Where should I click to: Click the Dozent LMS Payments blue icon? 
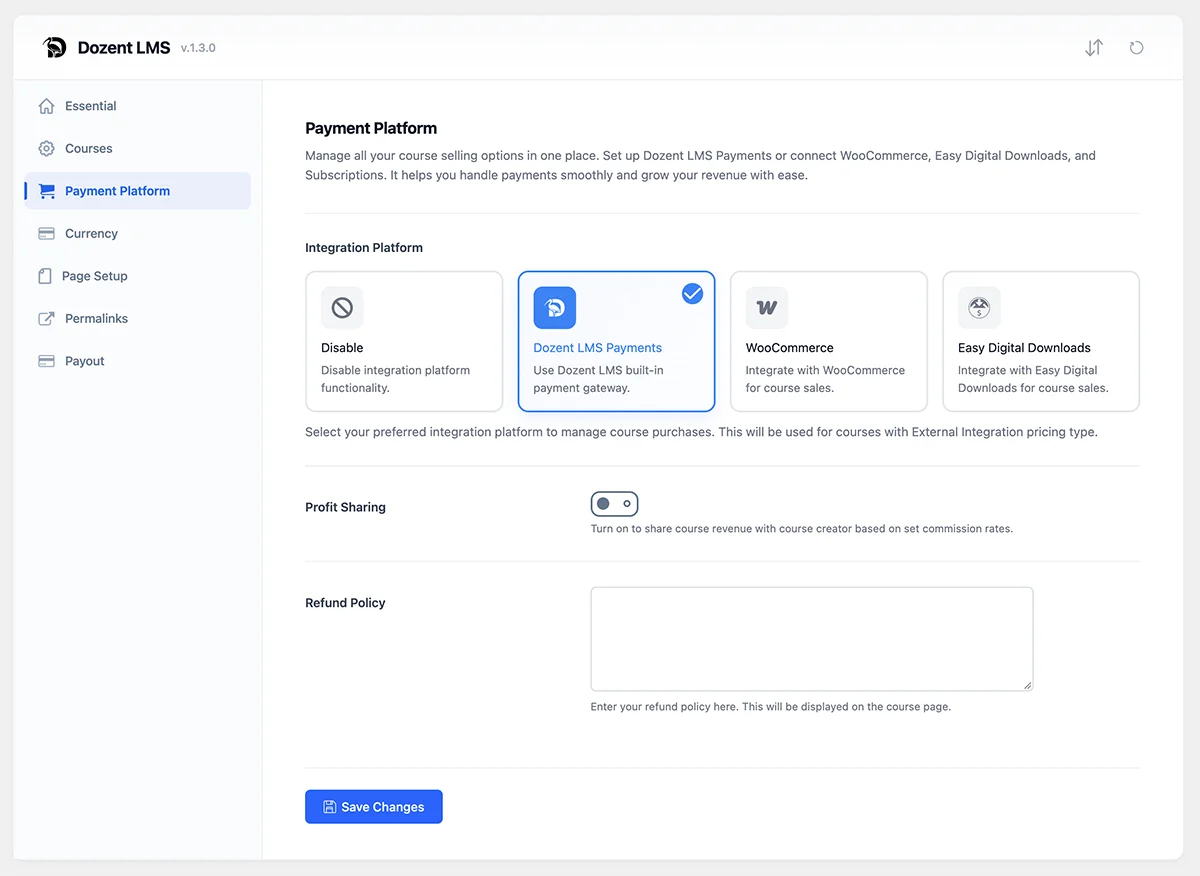click(x=554, y=308)
